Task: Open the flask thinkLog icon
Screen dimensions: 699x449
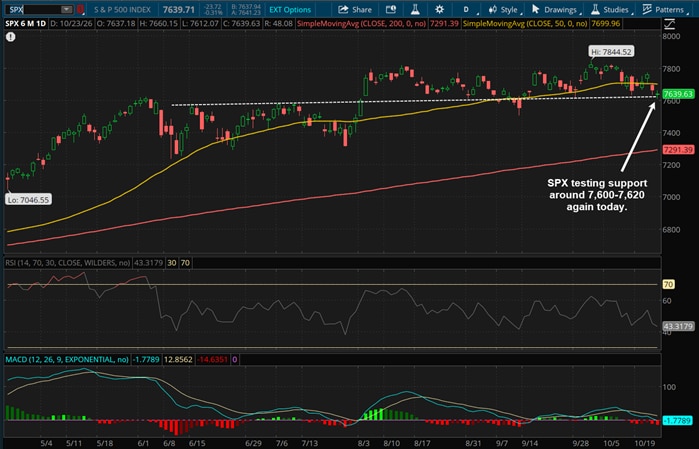Action: (x=415, y=9)
